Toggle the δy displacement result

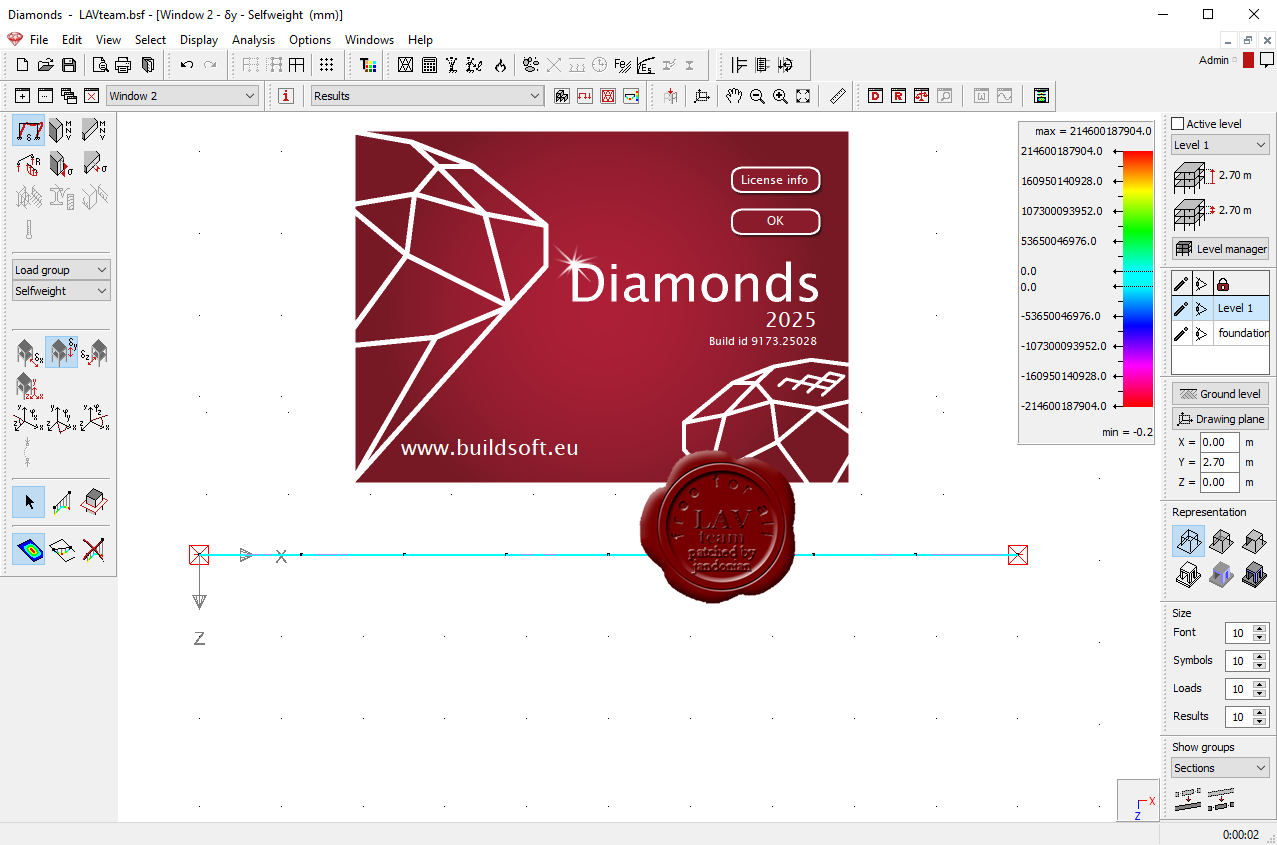61,353
